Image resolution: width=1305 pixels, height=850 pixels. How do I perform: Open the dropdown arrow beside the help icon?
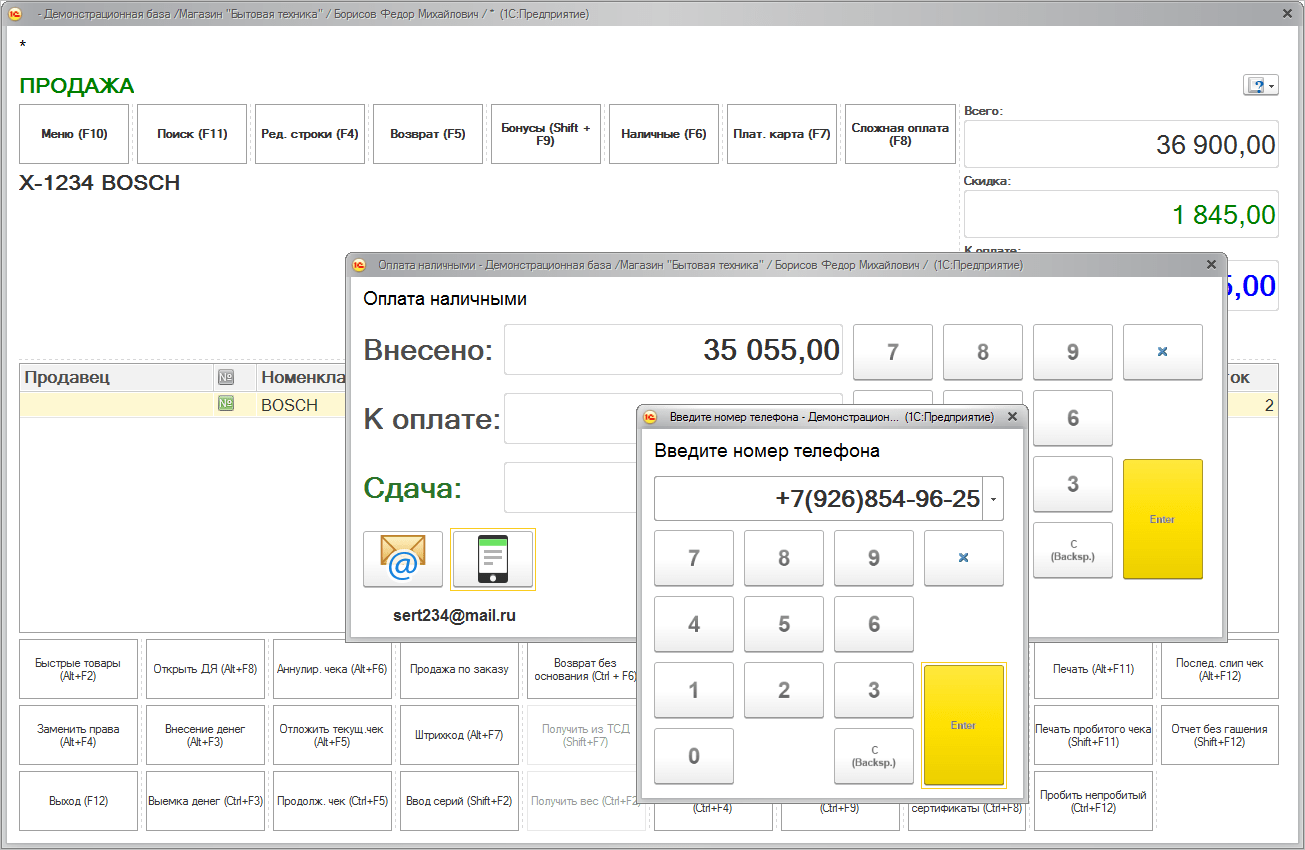click(x=1272, y=87)
